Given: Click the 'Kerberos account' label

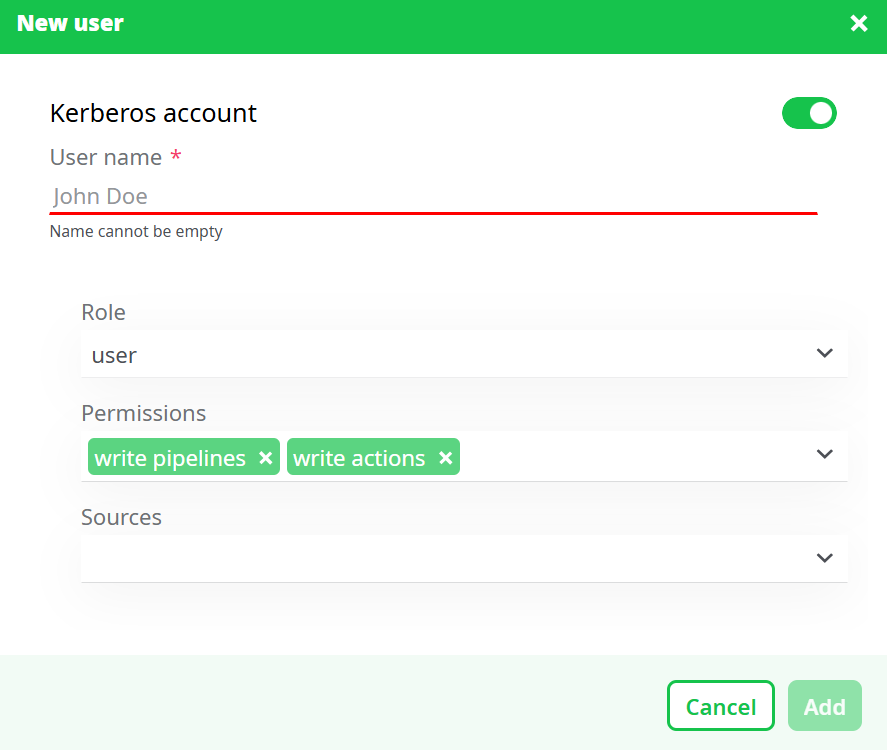Looking at the screenshot, I should point(153,113).
